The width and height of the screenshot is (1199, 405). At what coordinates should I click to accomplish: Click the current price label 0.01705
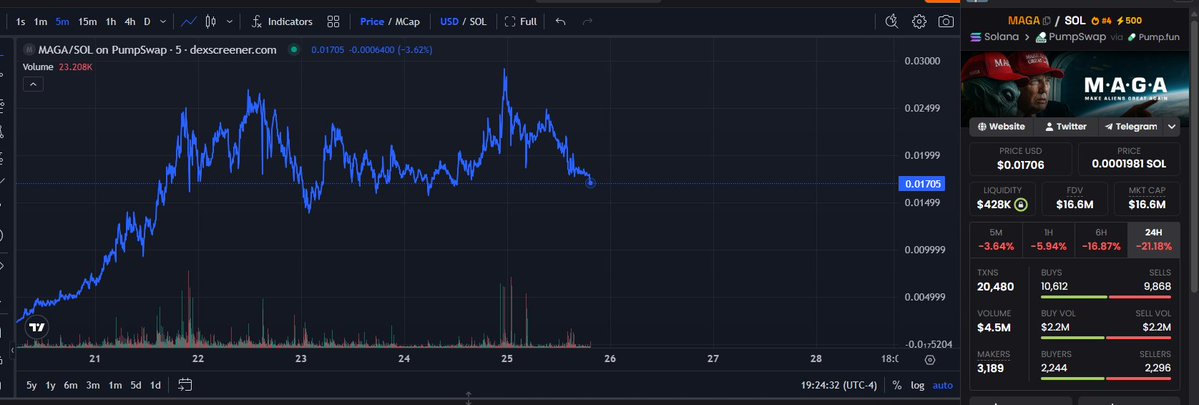point(922,183)
